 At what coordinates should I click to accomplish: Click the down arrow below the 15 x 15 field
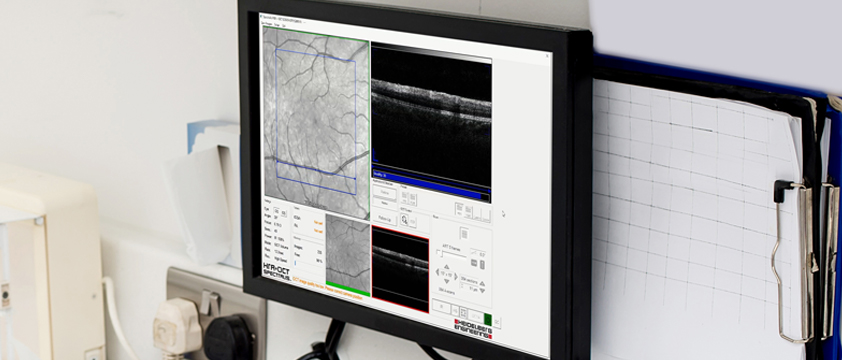click(447, 282)
